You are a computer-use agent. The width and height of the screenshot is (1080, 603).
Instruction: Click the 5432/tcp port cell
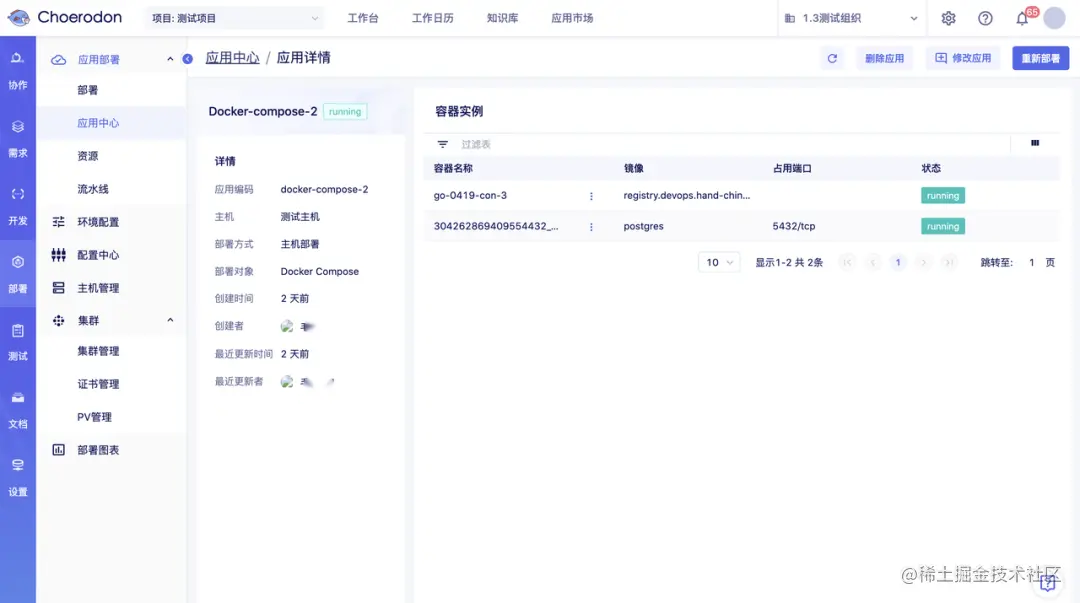click(x=793, y=227)
